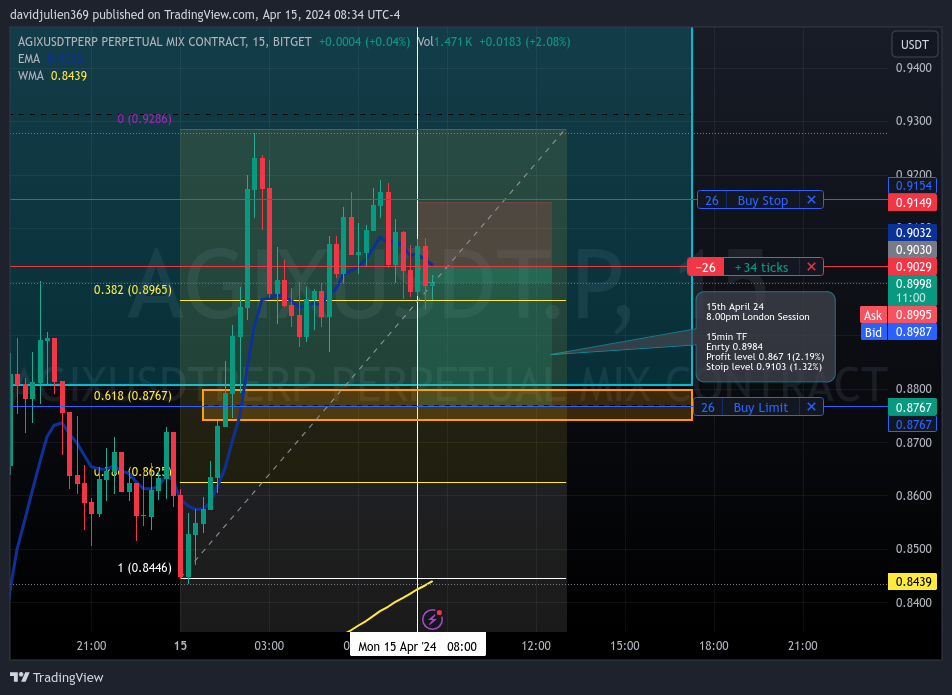Open the USDT currency selector

pyautogui.click(x=914, y=44)
